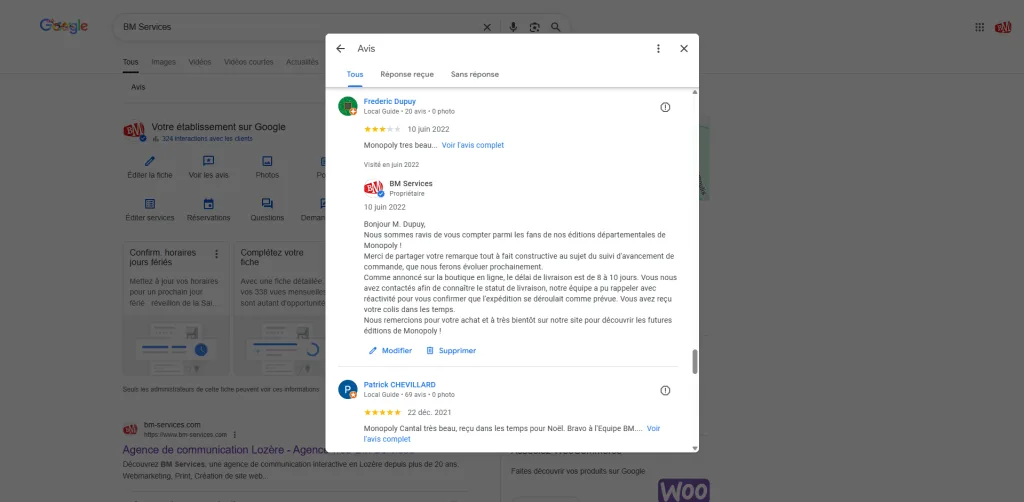This screenshot has height=502, width=1024.
Task: Select the Tous tab in reviews
Action: 354,74
